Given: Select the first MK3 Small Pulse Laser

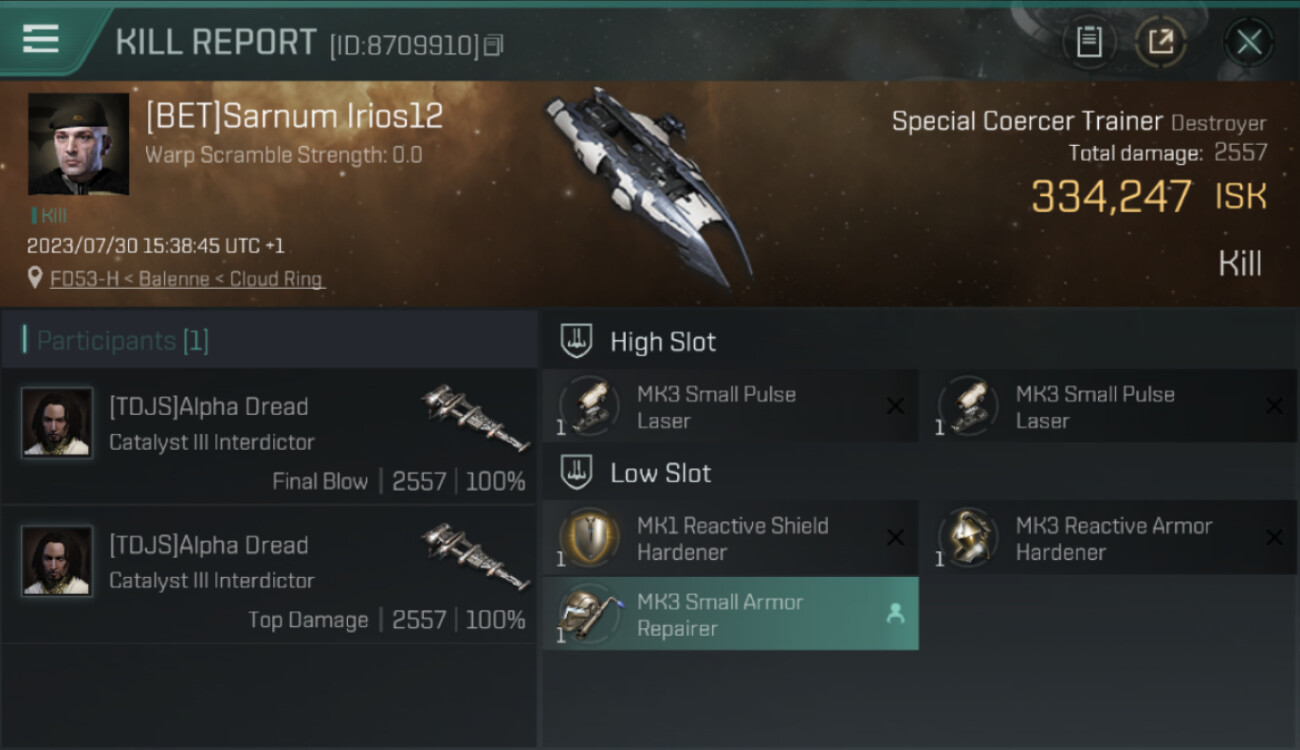Looking at the screenshot, I should point(730,406).
